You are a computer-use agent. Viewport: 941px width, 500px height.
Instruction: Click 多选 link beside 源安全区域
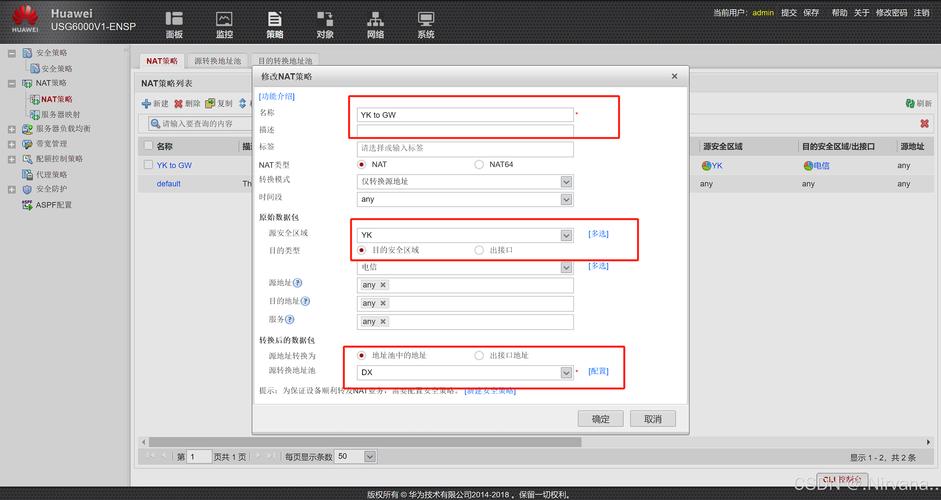pos(598,234)
